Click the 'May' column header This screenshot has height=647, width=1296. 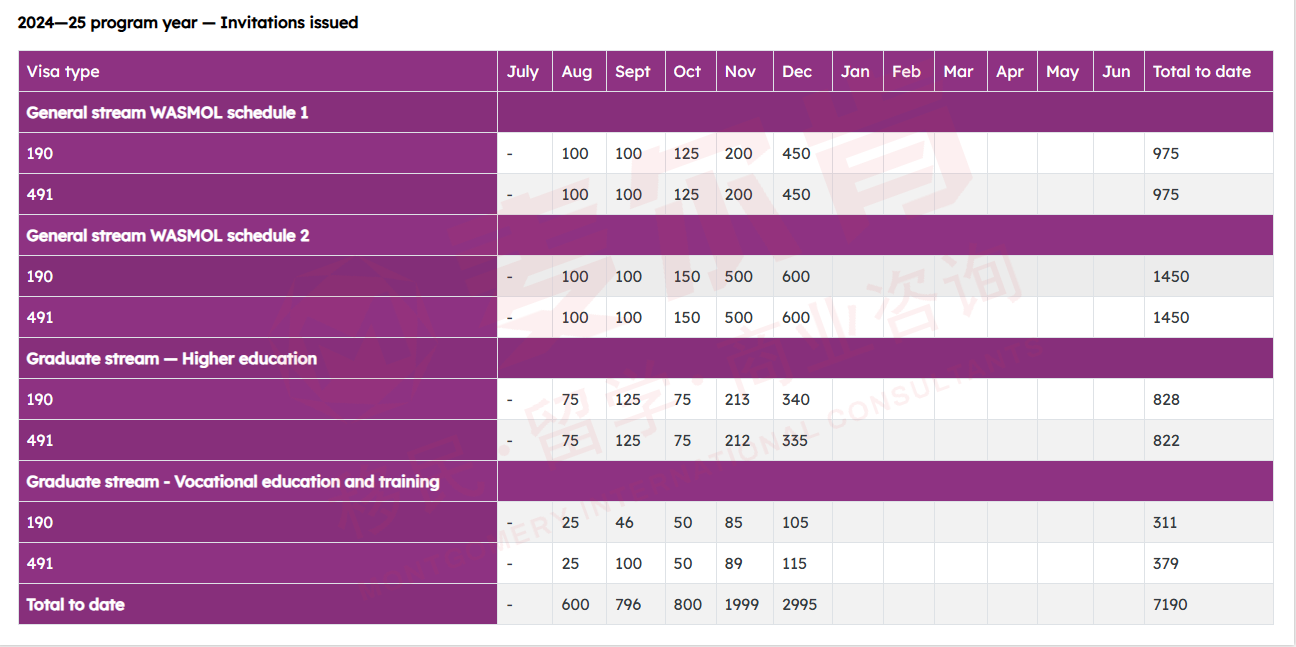click(x=1063, y=72)
